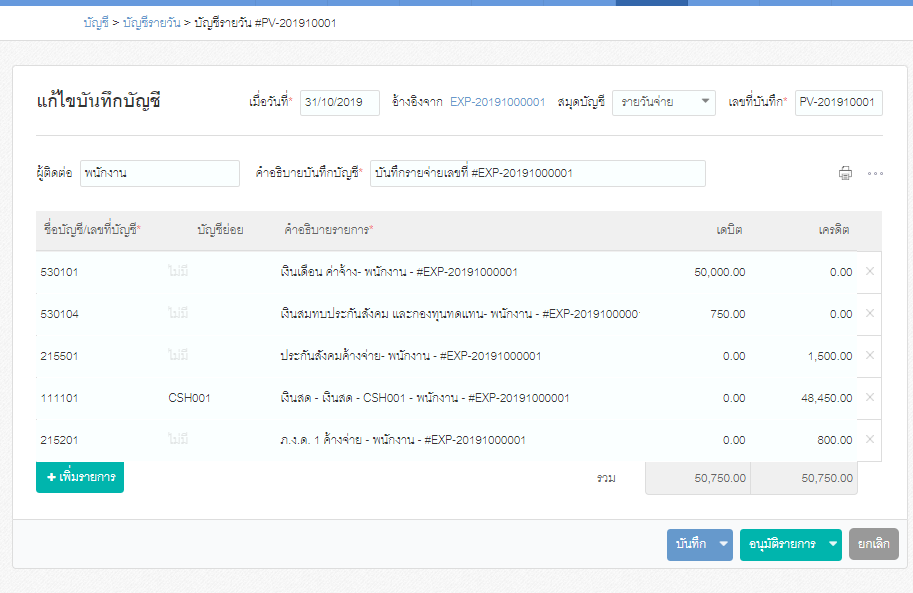Open the สมุดบัญชี รายวันจ่าย dropdown
Viewport: 913px width, 593px height.
coord(663,102)
